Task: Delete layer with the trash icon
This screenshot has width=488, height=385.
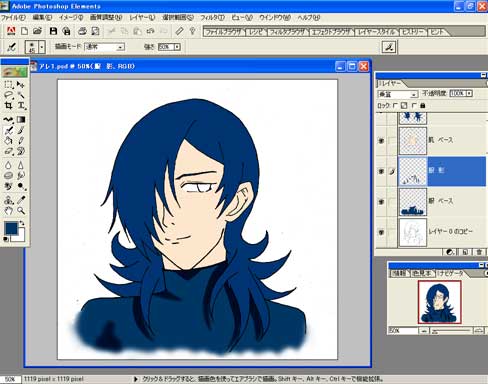Action: point(479,252)
